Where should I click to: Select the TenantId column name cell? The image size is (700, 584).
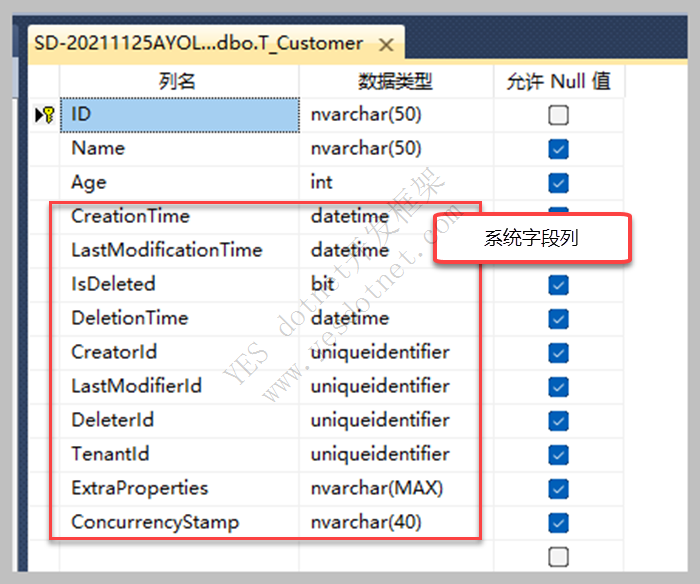tap(179, 454)
